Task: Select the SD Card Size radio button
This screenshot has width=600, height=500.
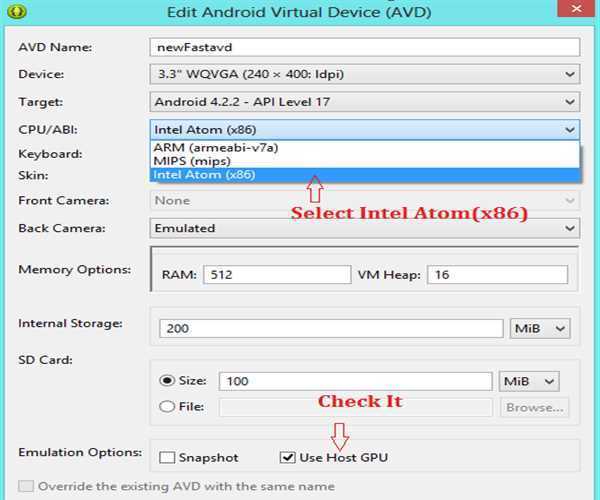Action: [x=167, y=381]
